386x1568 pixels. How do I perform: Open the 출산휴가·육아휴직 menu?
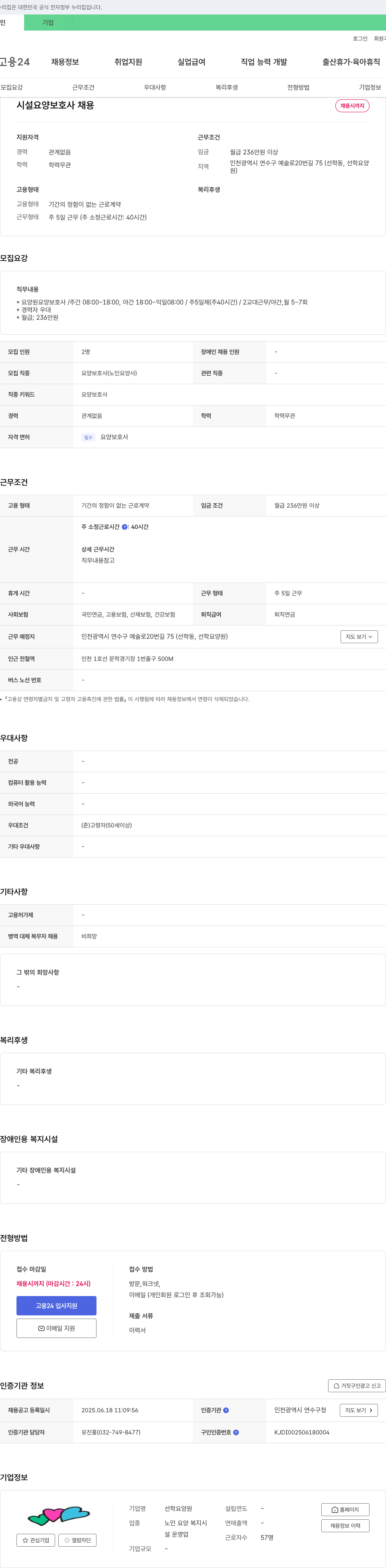tap(351, 62)
